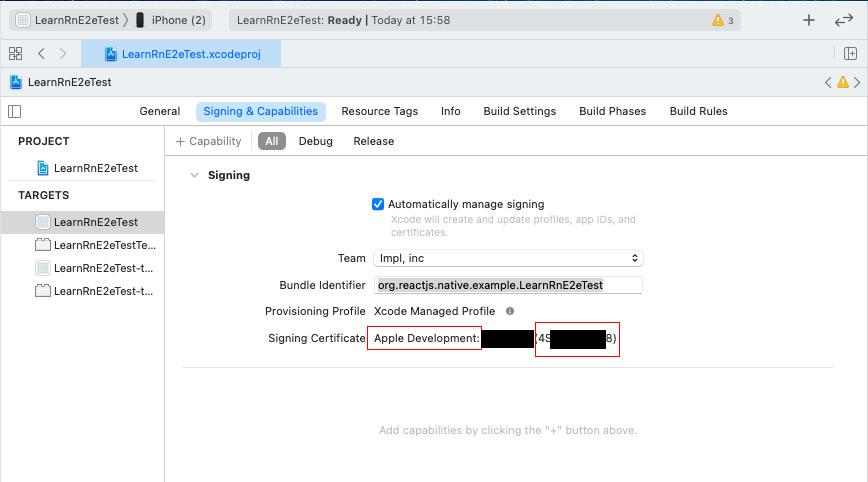868x482 pixels.
Task: Click the Apple Development certificate text
Action: click(x=427, y=338)
